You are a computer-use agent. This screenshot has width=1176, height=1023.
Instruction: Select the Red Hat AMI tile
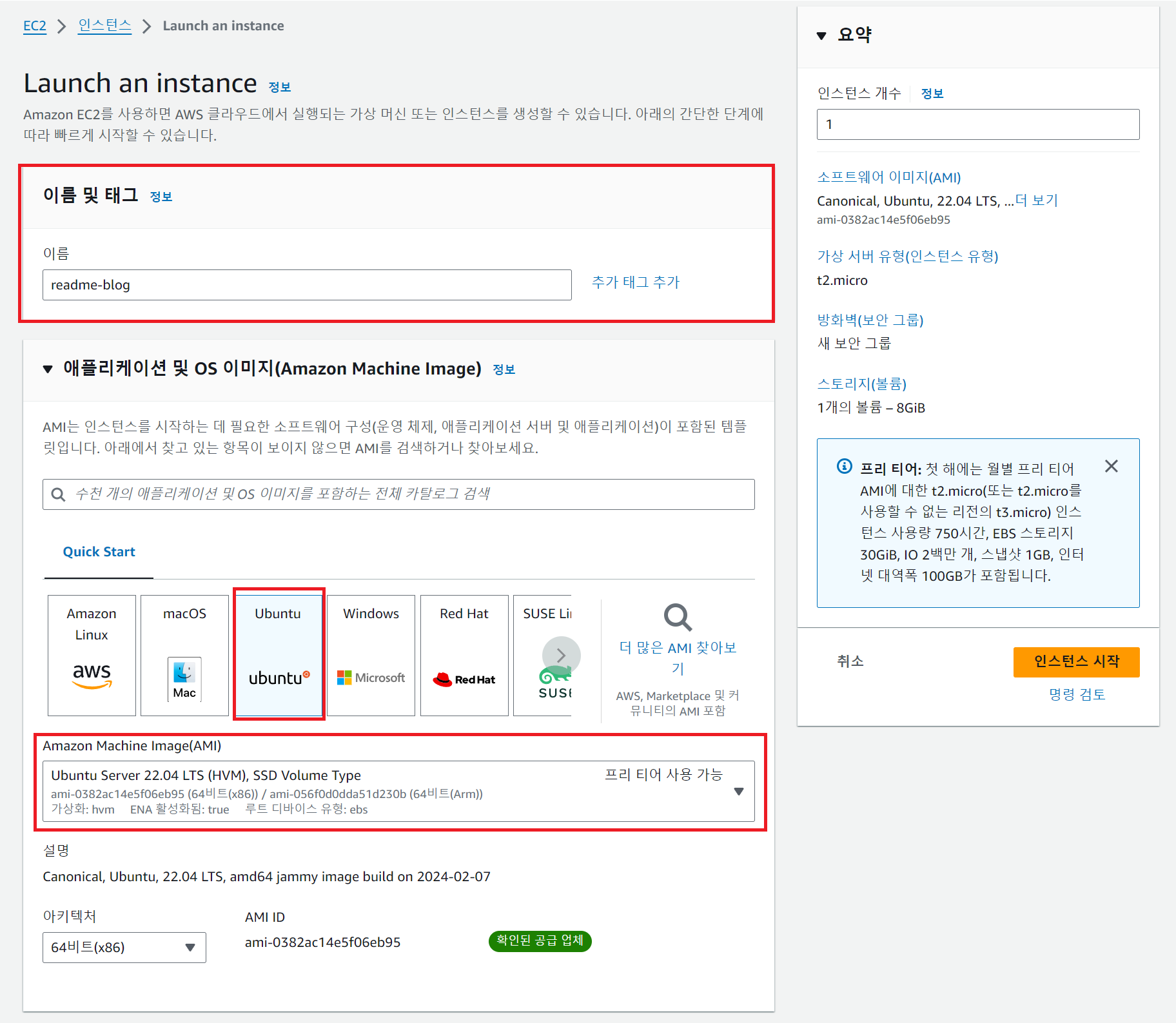[x=464, y=655]
